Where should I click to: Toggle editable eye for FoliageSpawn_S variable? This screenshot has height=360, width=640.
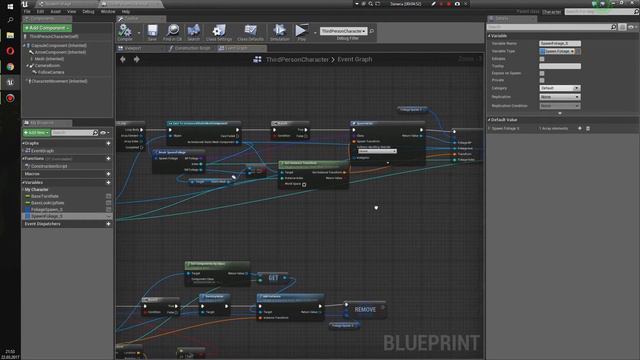tap(109, 209)
